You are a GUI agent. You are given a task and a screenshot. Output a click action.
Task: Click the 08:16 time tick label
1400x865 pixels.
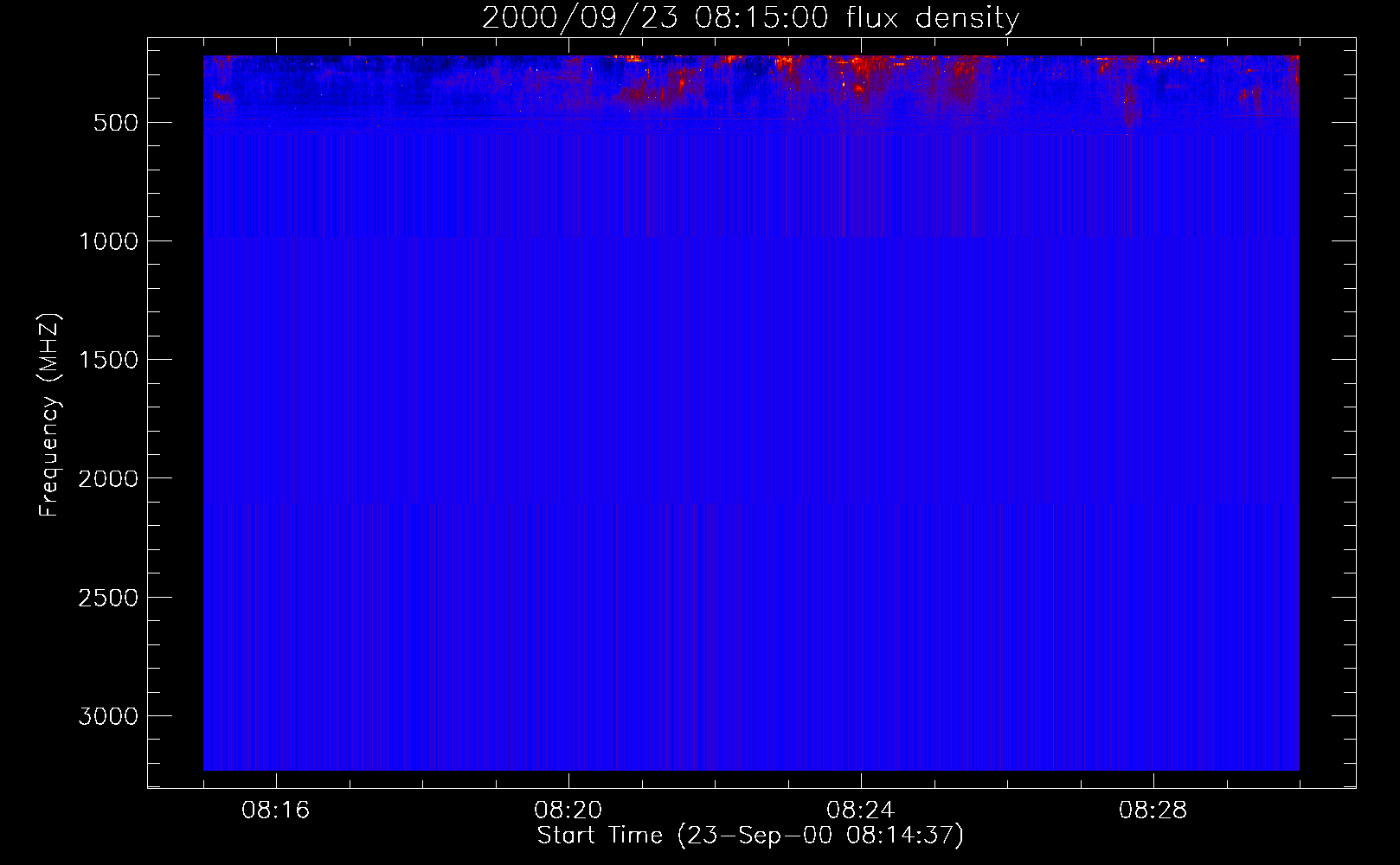click(276, 811)
